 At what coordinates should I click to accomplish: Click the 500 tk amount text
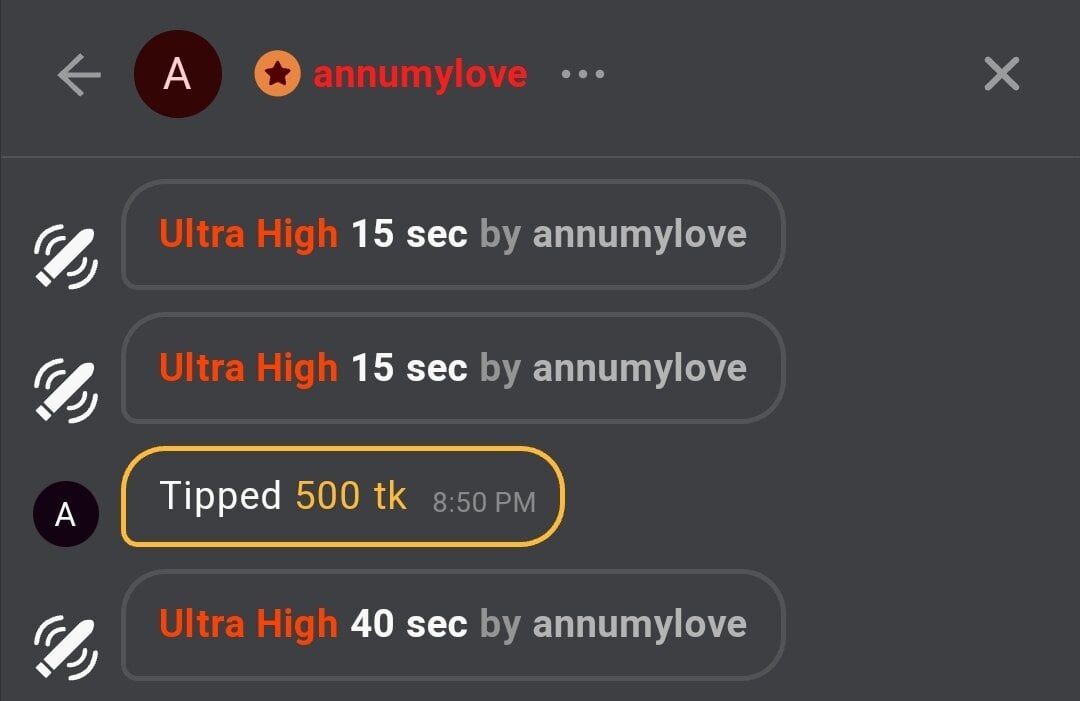pyautogui.click(x=351, y=496)
